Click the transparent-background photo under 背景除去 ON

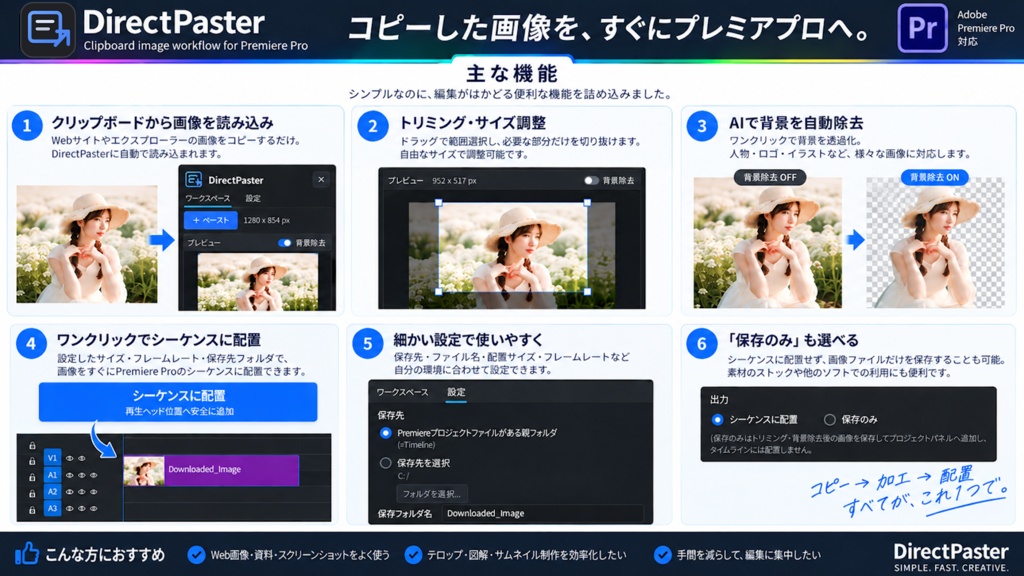(x=935, y=242)
